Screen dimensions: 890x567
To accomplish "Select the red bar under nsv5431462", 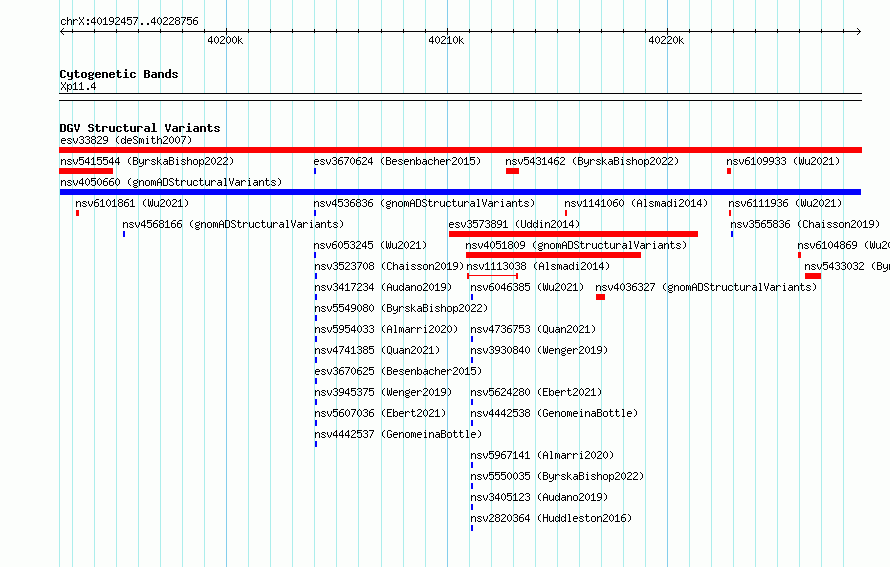I will point(513,171).
